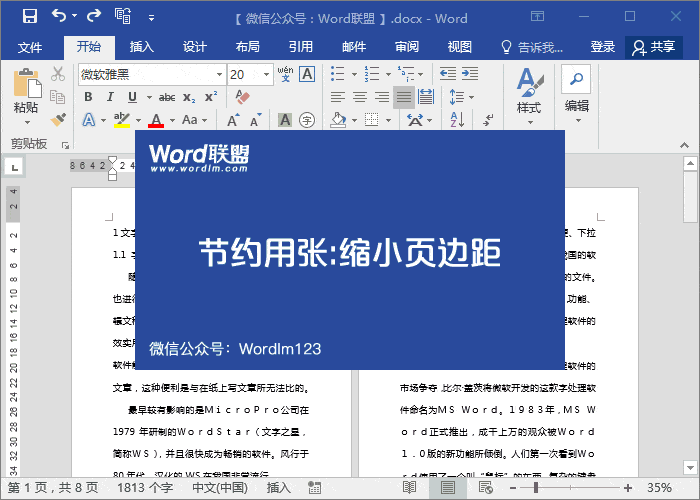The image size is (700, 500).
Task: Click the Cut scissors icon
Action: click(x=58, y=74)
